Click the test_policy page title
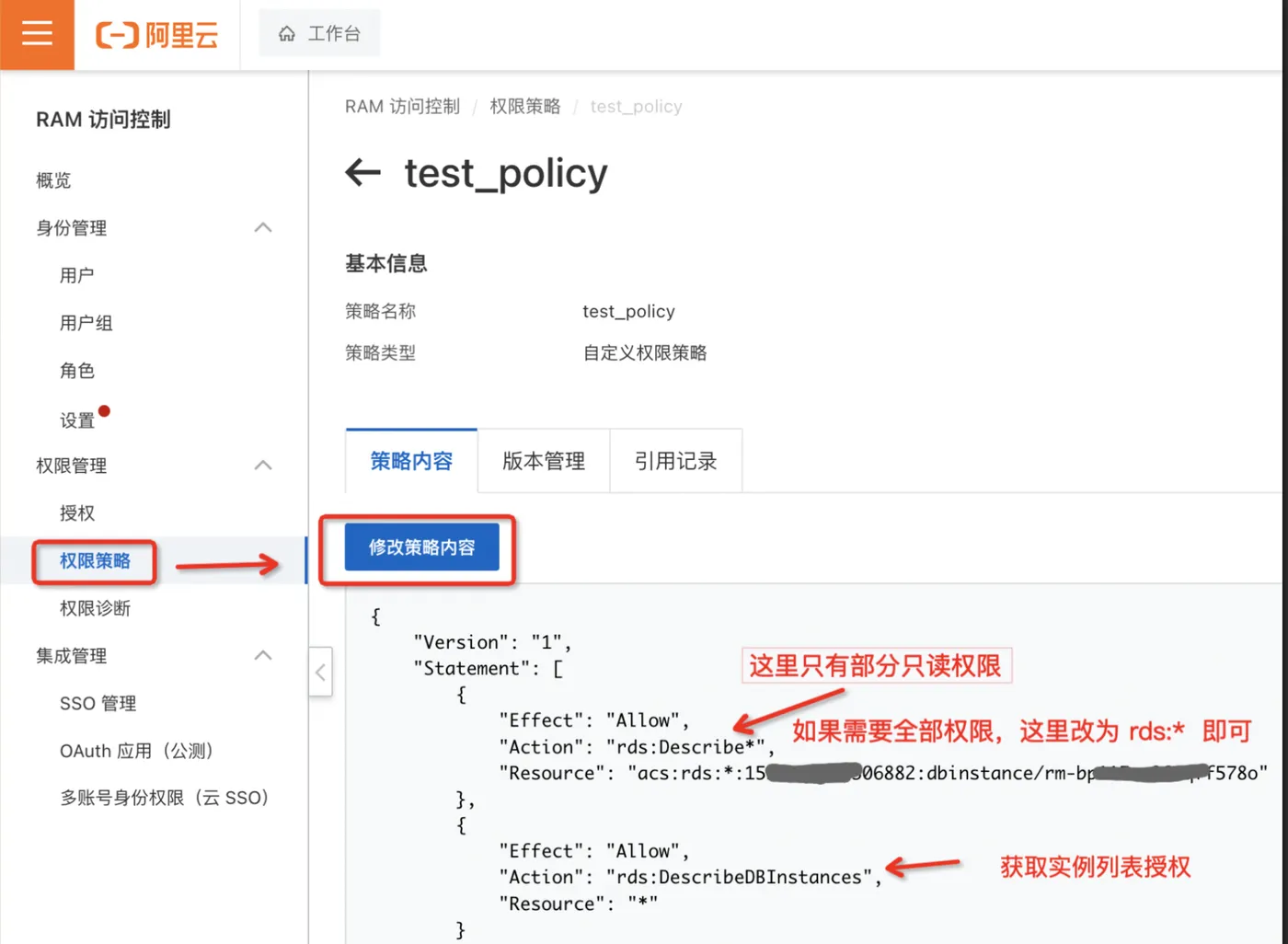The width and height of the screenshot is (1288, 944). pos(506,173)
